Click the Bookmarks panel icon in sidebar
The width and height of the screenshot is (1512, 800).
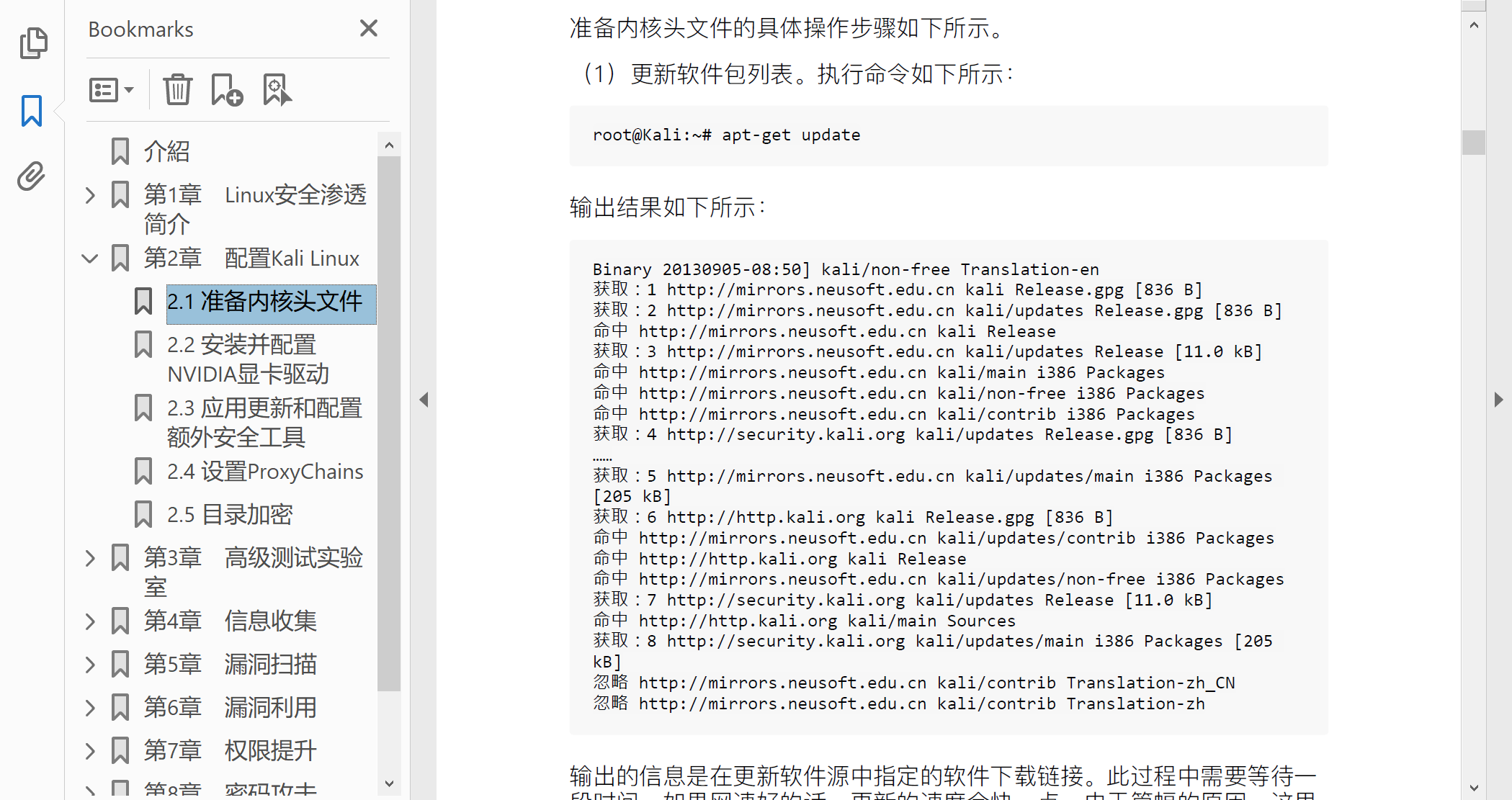click(32, 111)
